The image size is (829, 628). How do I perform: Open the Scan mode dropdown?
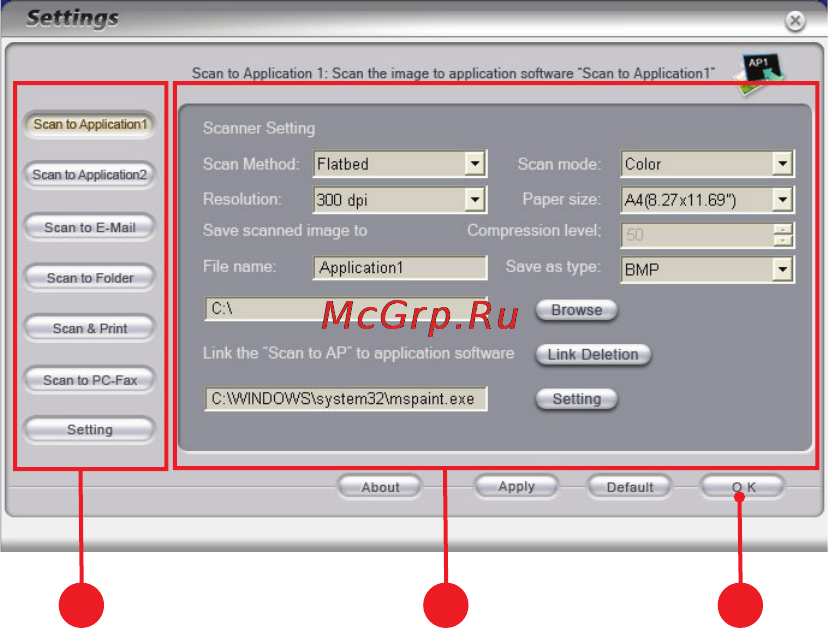point(707,164)
